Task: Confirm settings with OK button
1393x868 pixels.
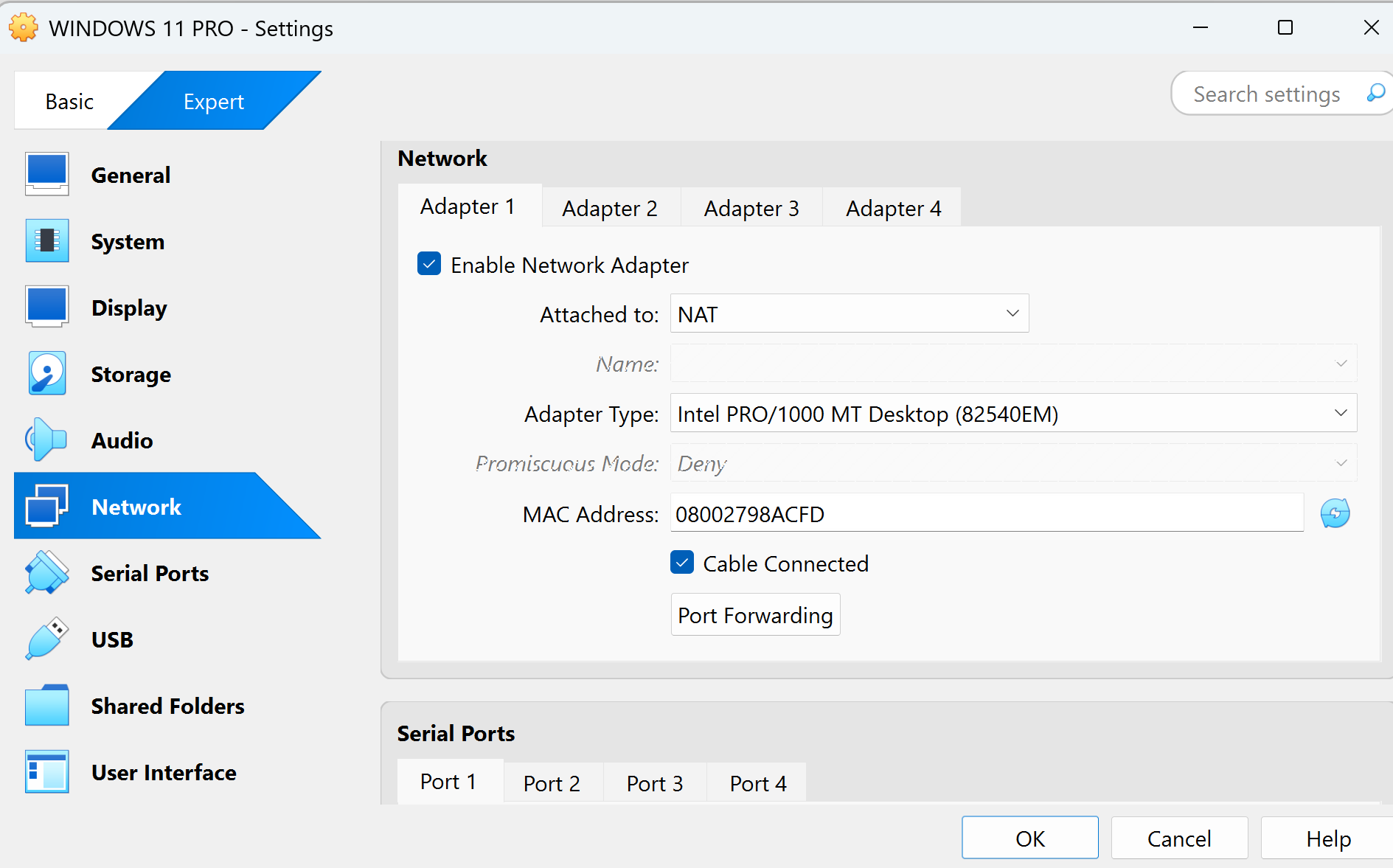Action: pos(1030,838)
